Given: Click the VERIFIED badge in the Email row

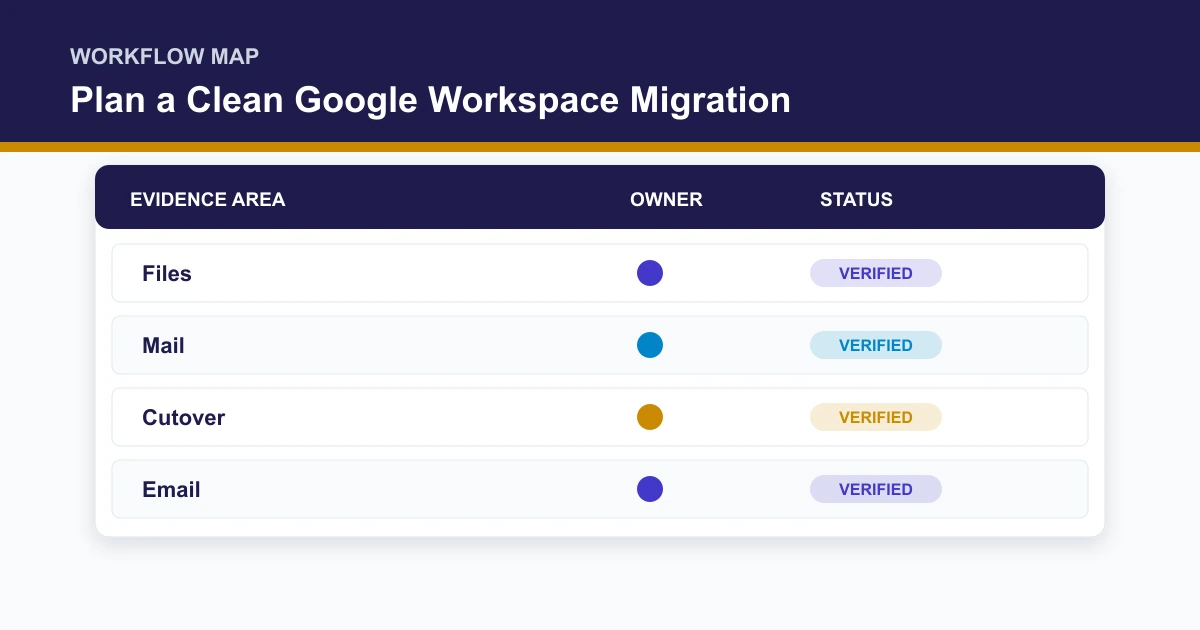Looking at the screenshot, I should pos(876,489).
